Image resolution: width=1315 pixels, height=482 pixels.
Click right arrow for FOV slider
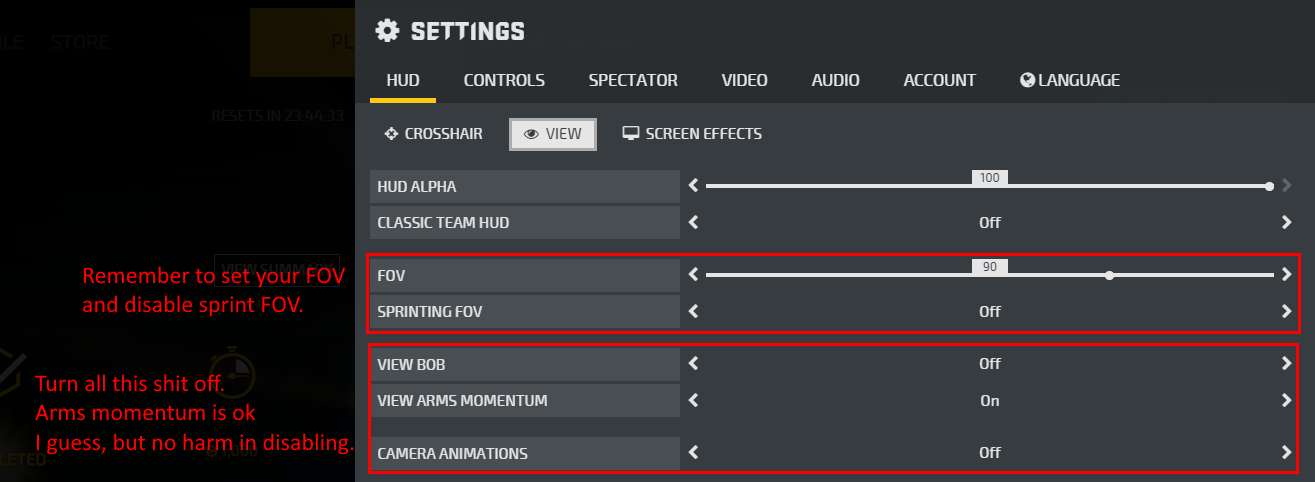click(x=1286, y=274)
